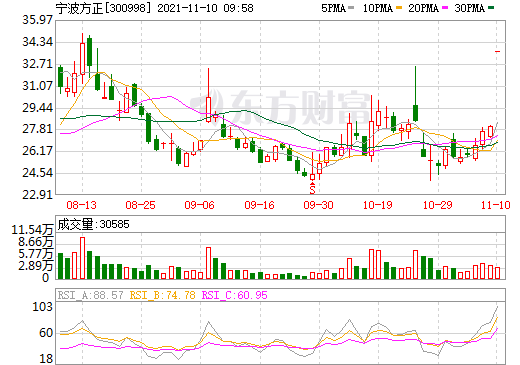This screenshot has height=365, width=520.
Task: Select the 10-19 date label
Action: tap(378, 205)
